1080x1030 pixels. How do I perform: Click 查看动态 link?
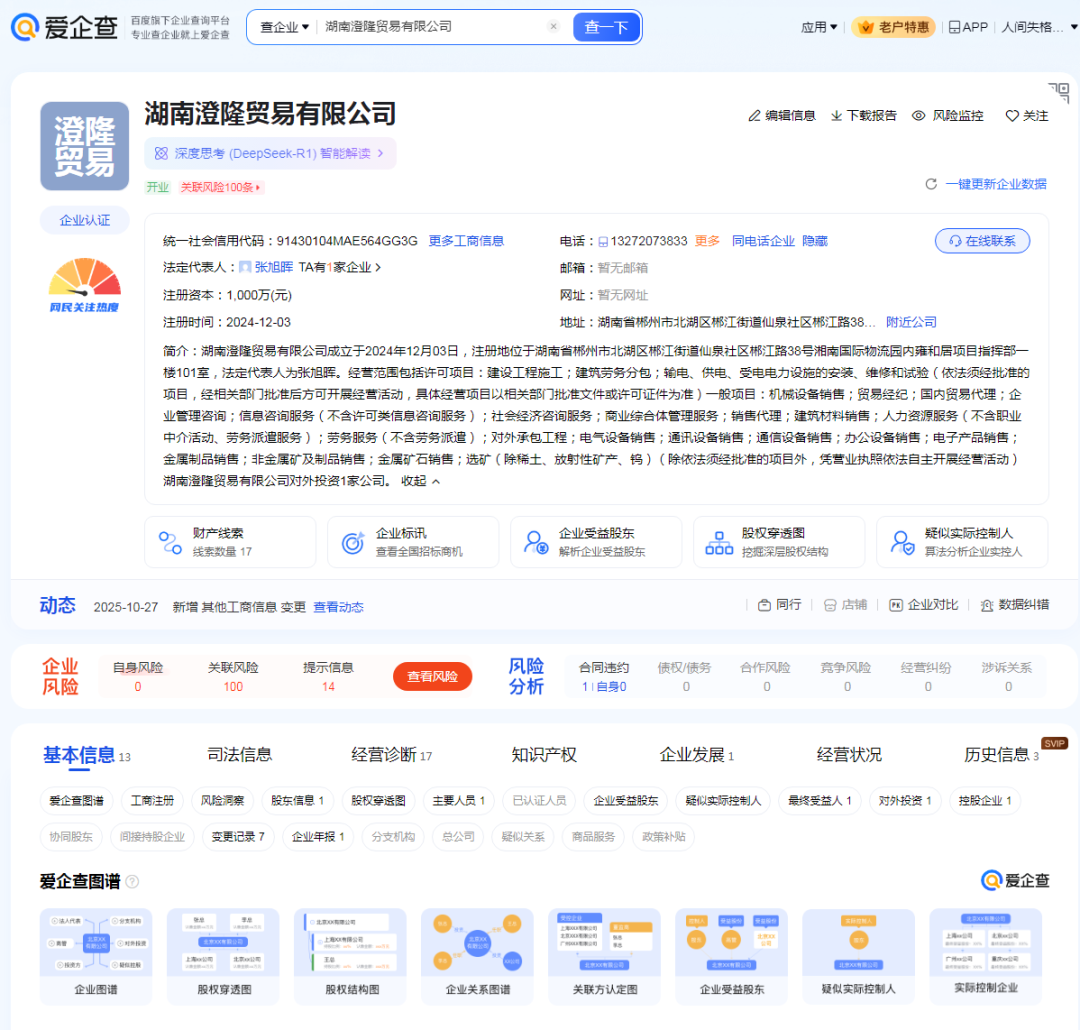point(338,607)
